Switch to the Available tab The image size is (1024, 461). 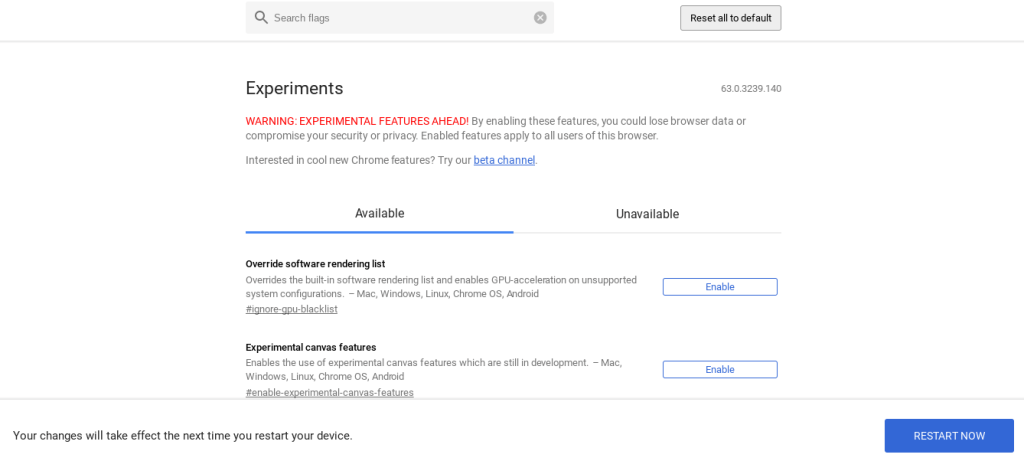click(379, 213)
